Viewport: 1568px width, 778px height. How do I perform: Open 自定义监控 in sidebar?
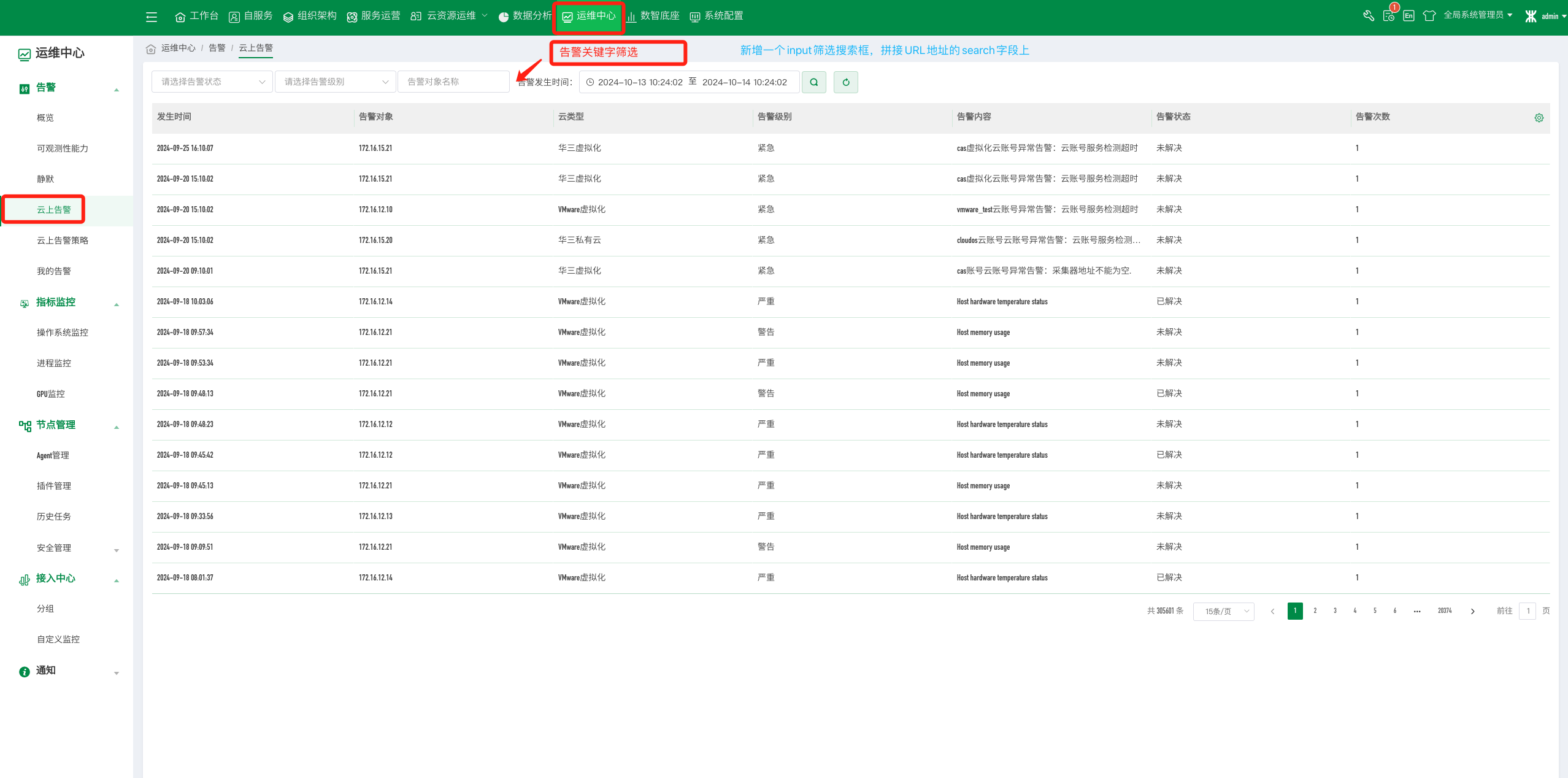[x=58, y=639]
